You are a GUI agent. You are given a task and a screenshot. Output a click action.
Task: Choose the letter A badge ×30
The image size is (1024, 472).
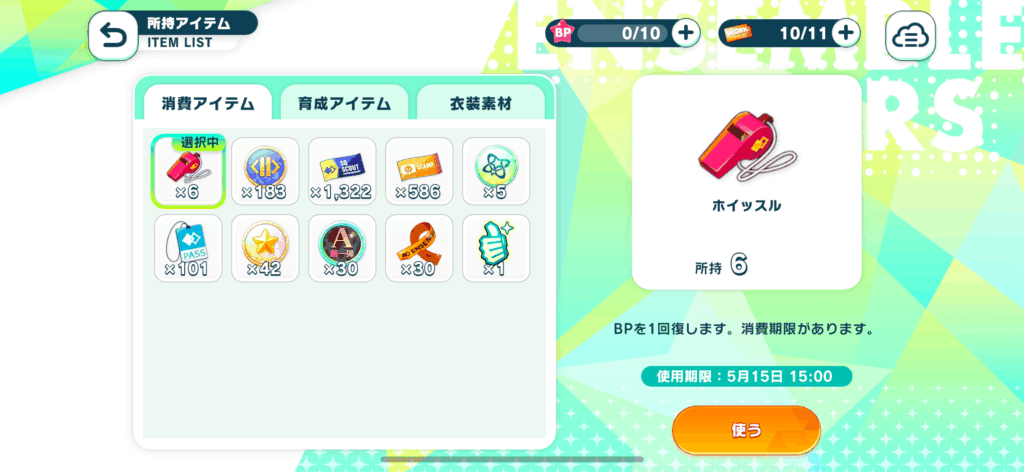tap(342, 248)
